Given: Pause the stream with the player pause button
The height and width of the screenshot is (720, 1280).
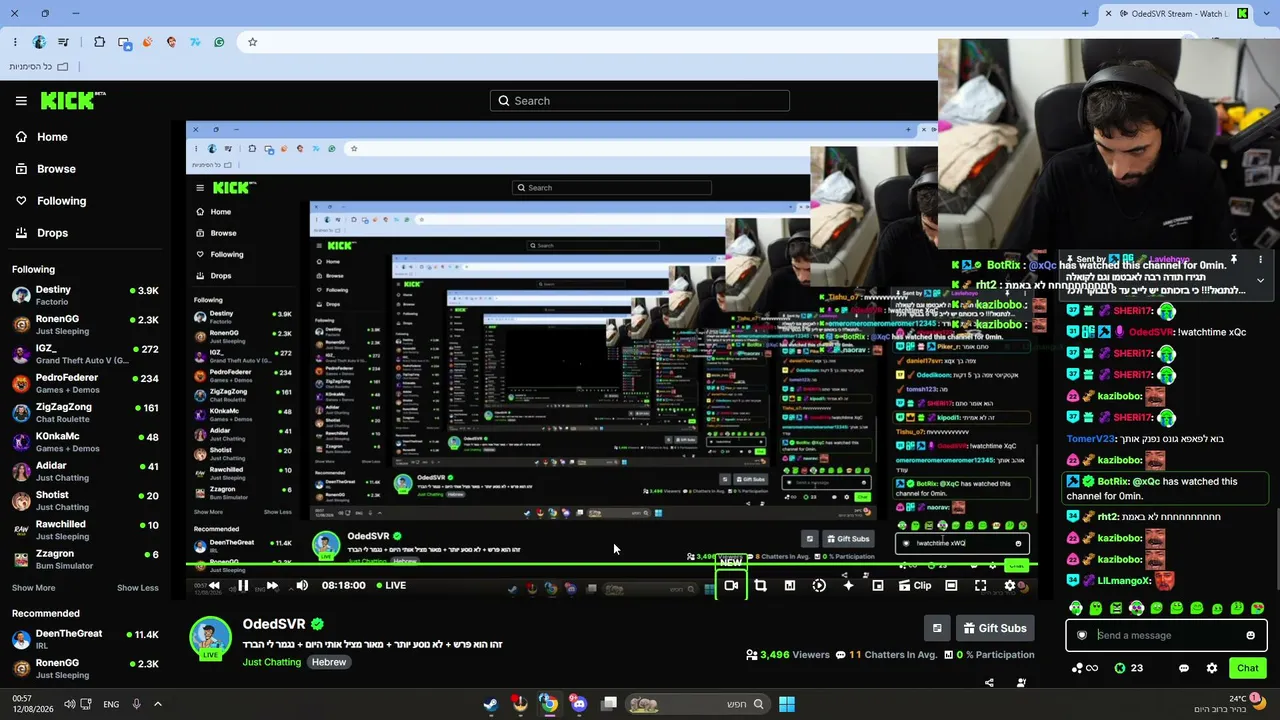Looking at the screenshot, I should coord(243,586).
